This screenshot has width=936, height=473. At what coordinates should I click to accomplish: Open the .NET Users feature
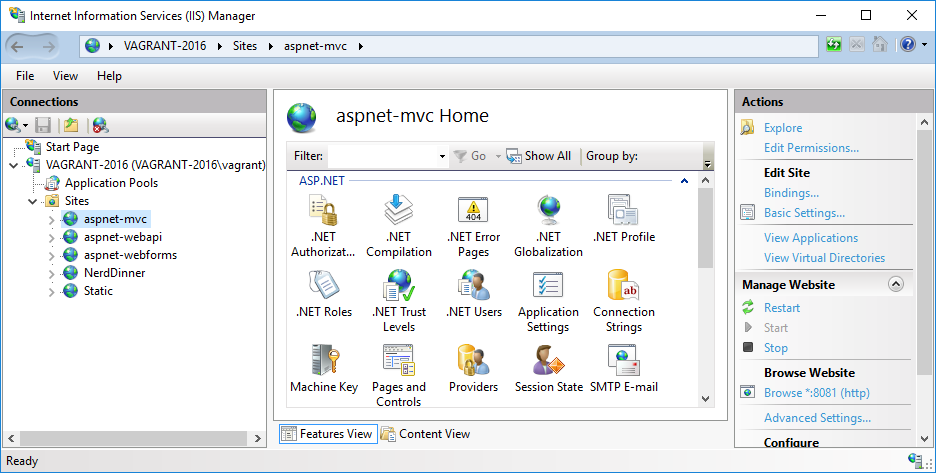coord(474,294)
